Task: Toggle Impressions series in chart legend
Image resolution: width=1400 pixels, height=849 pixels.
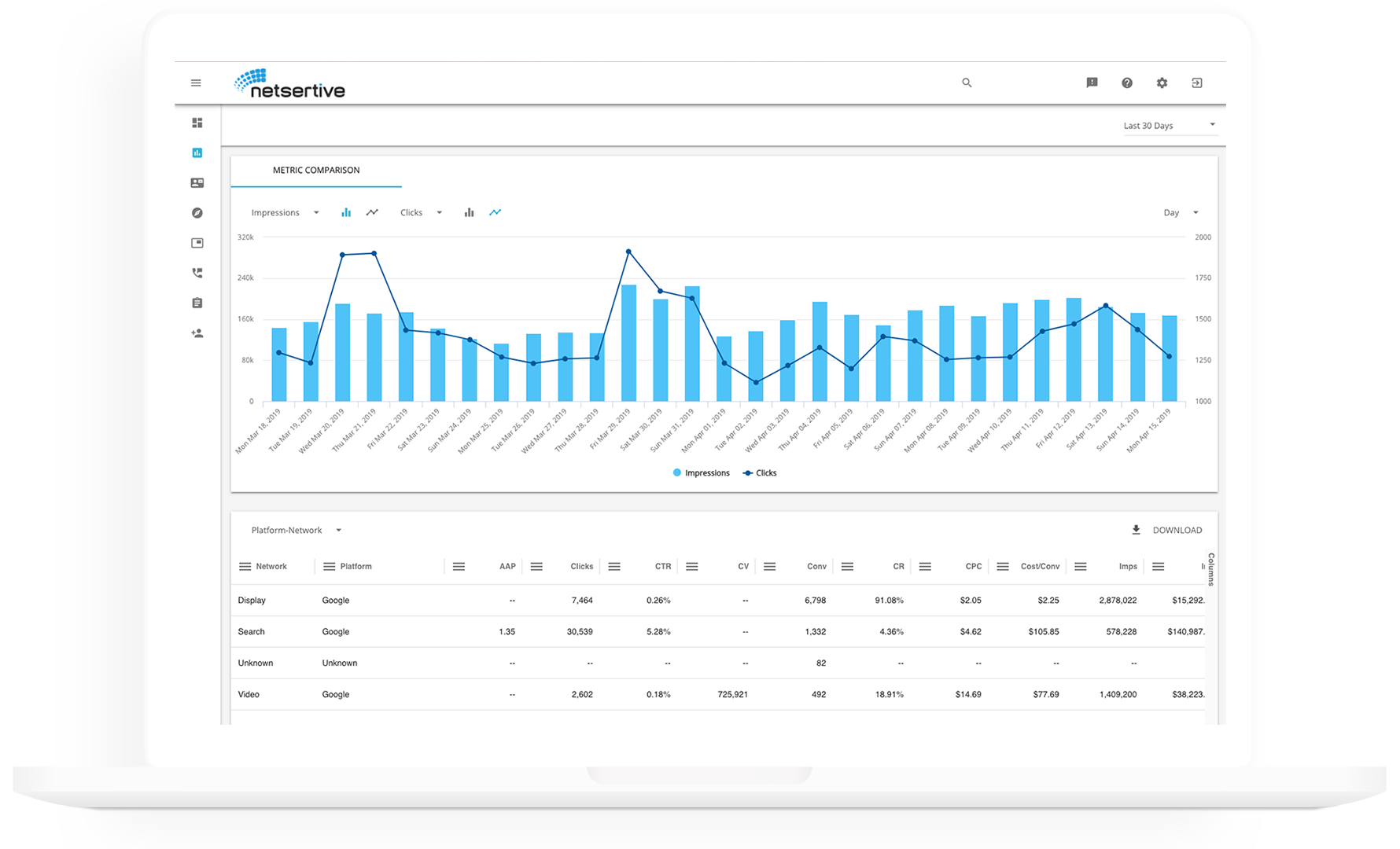Action: (x=701, y=473)
